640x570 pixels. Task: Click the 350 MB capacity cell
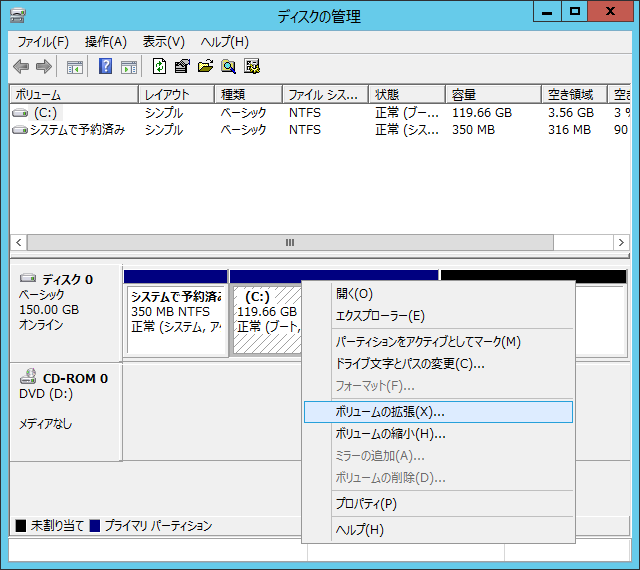coord(473,130)
